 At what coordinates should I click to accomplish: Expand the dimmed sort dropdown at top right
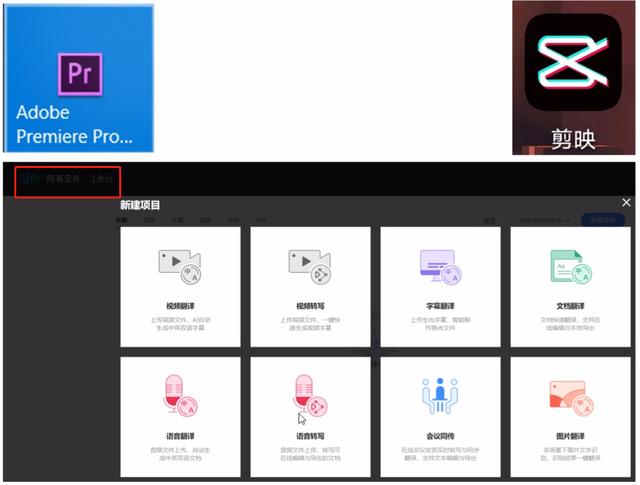(x=544, y=219)
